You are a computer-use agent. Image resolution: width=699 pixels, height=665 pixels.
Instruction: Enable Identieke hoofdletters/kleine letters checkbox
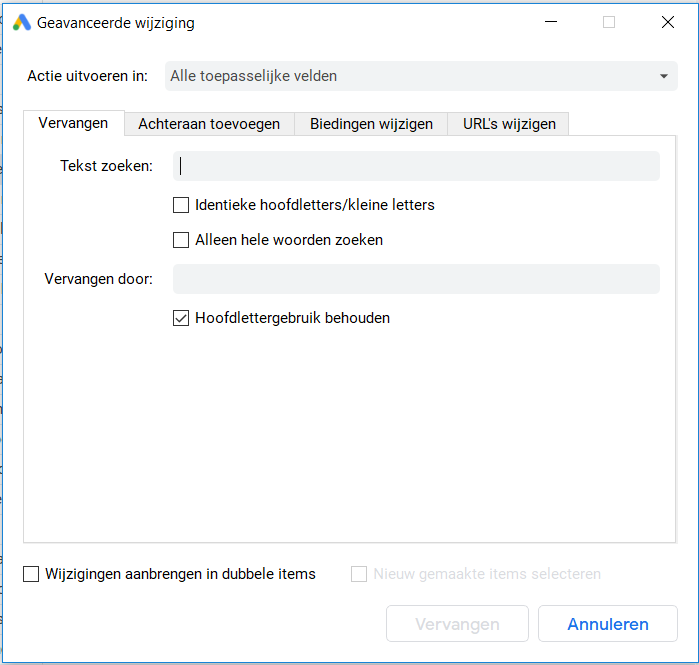click(x=181, y=205)
